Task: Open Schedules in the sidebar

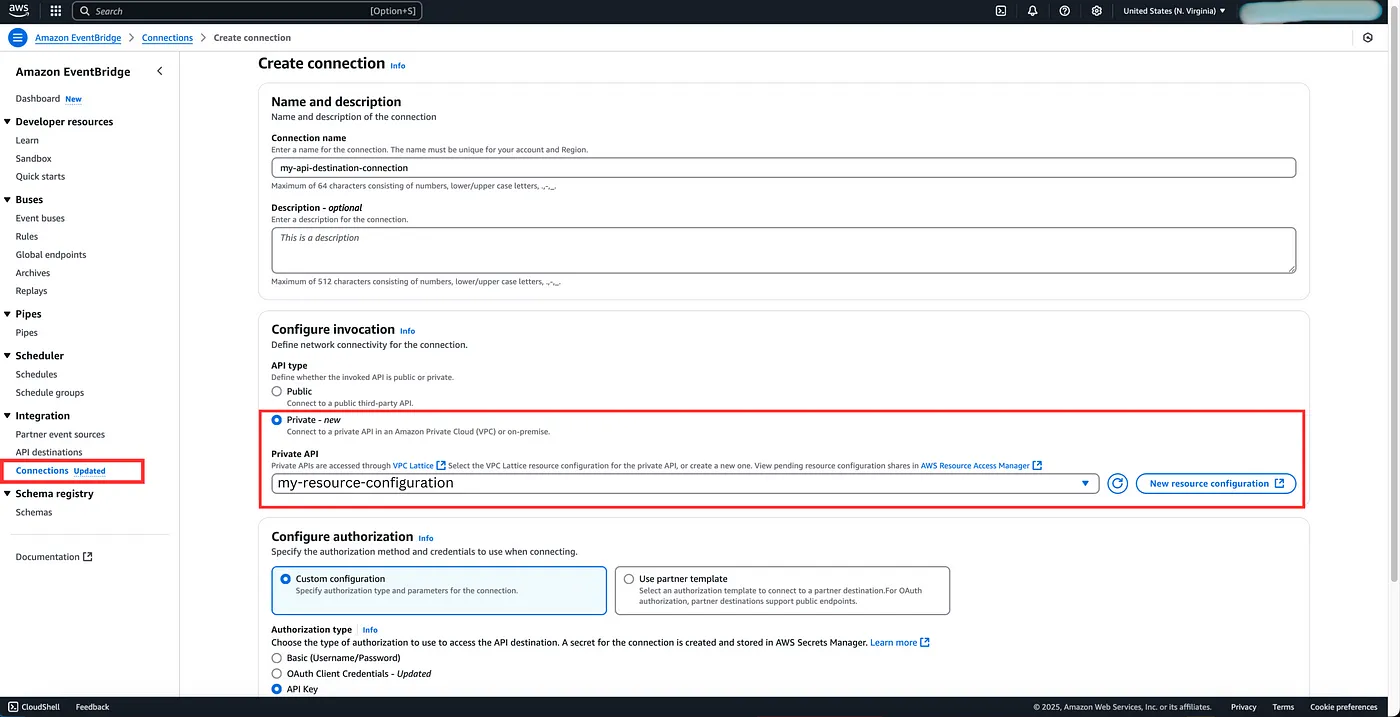Action: coord(36,375)
